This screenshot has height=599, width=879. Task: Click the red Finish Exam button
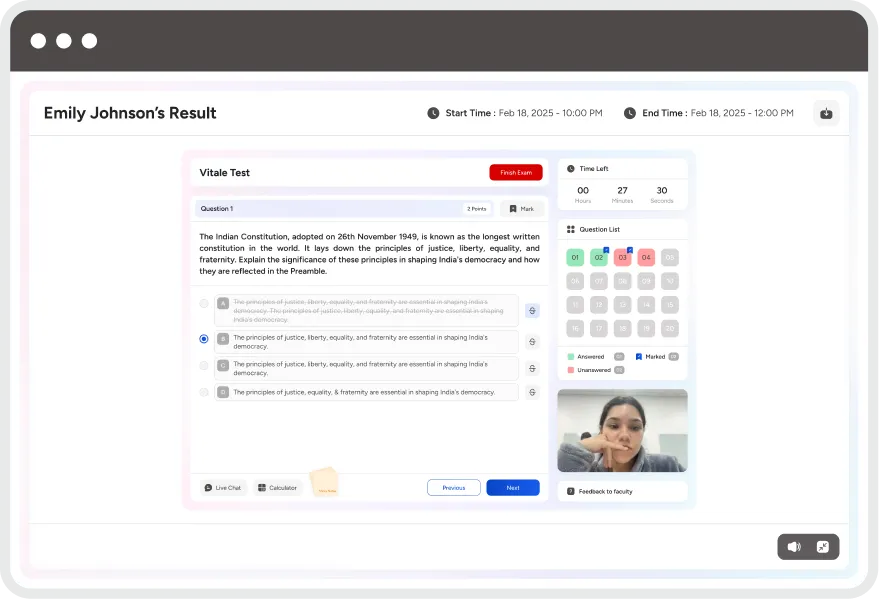pyautogui.click(x=515, y=173)
